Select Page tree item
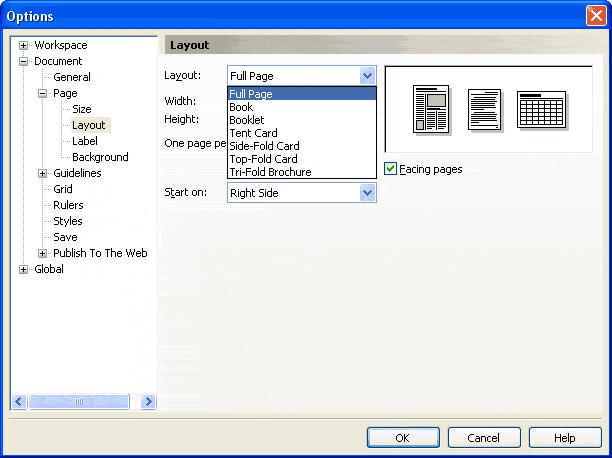This screenshot has height=458, width=612. (x=65, y=93)
